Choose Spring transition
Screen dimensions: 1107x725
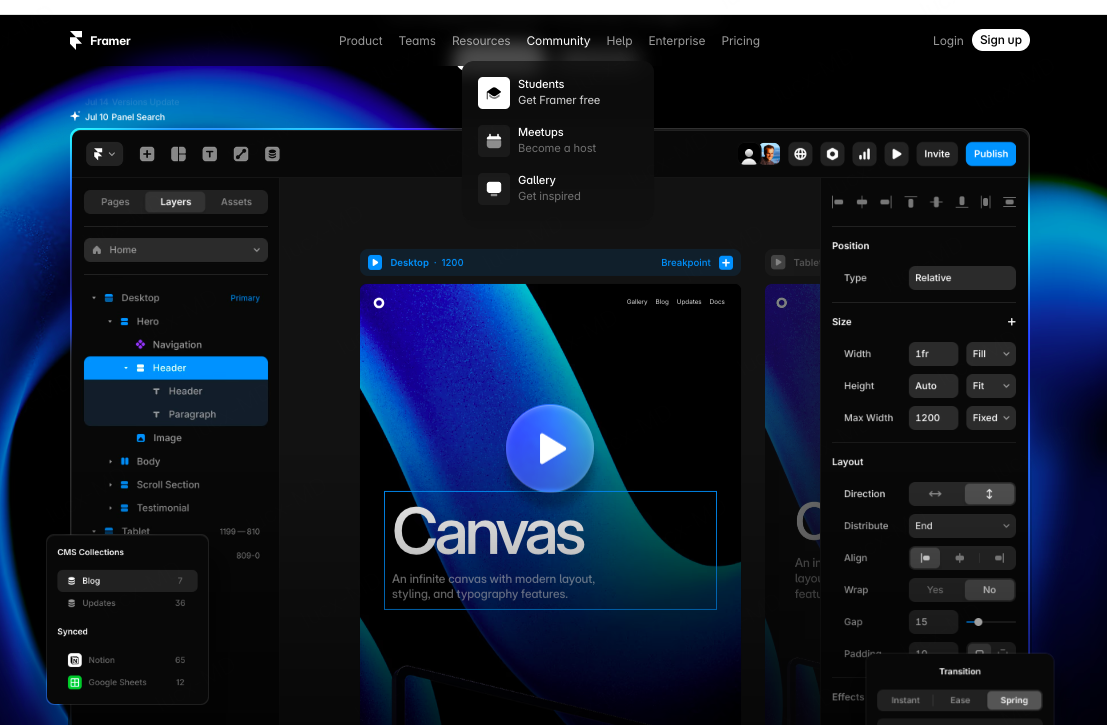click(x=1014, y=700)
